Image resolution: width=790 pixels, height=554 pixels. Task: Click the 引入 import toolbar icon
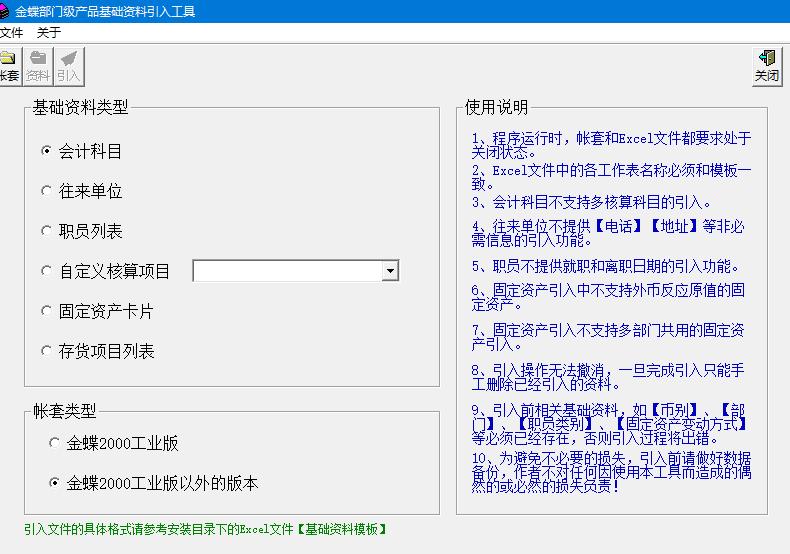point(68,66)
